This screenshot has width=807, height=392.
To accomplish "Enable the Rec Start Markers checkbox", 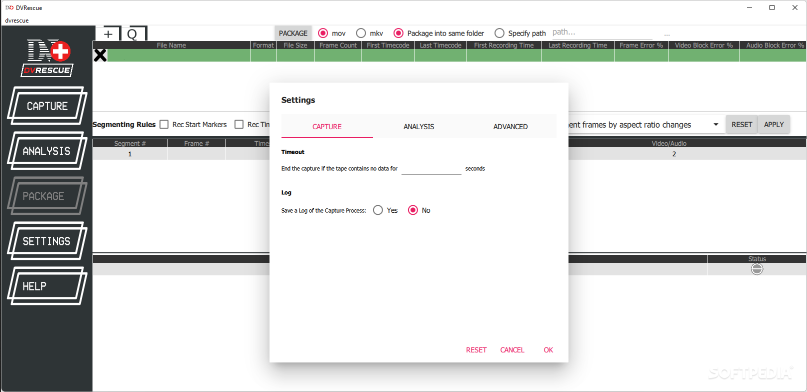I will tap(164, 124).
